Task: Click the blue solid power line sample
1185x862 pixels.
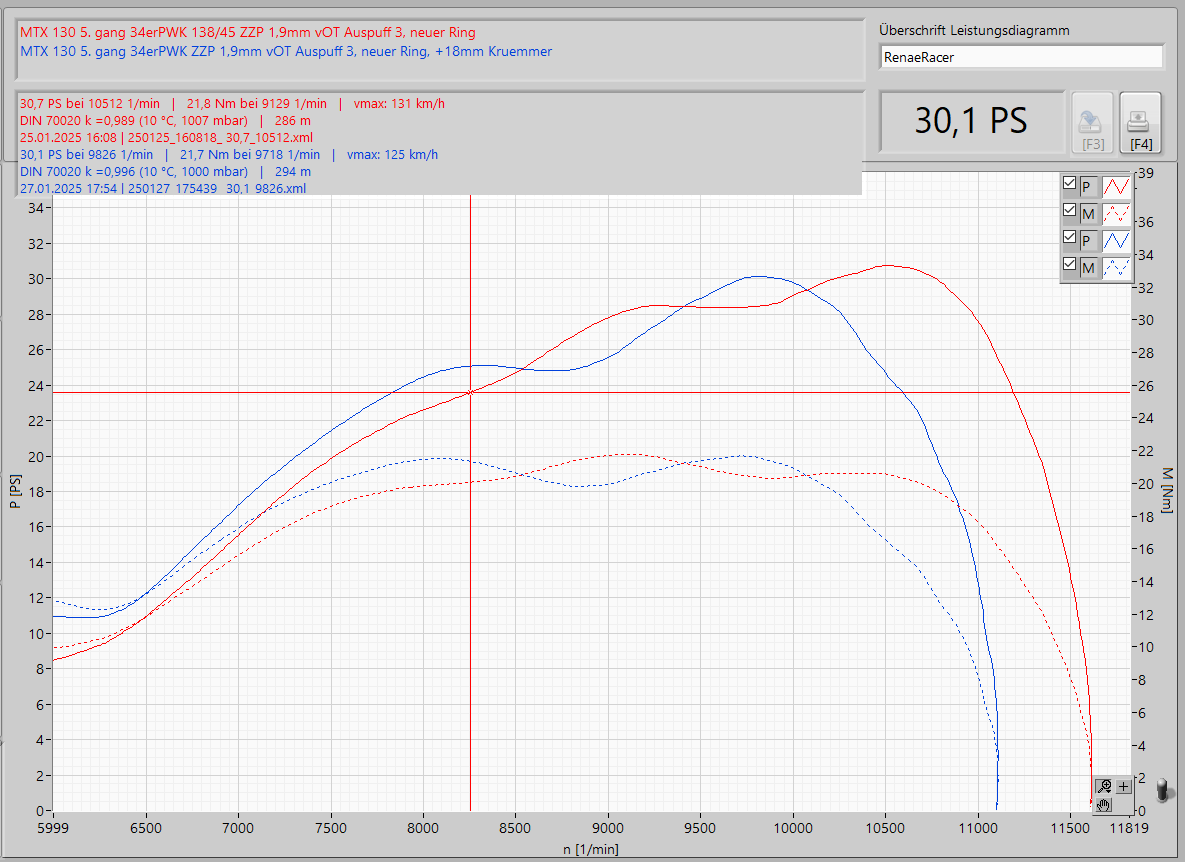Action: pyautogui.click(x=1116, y=239)
